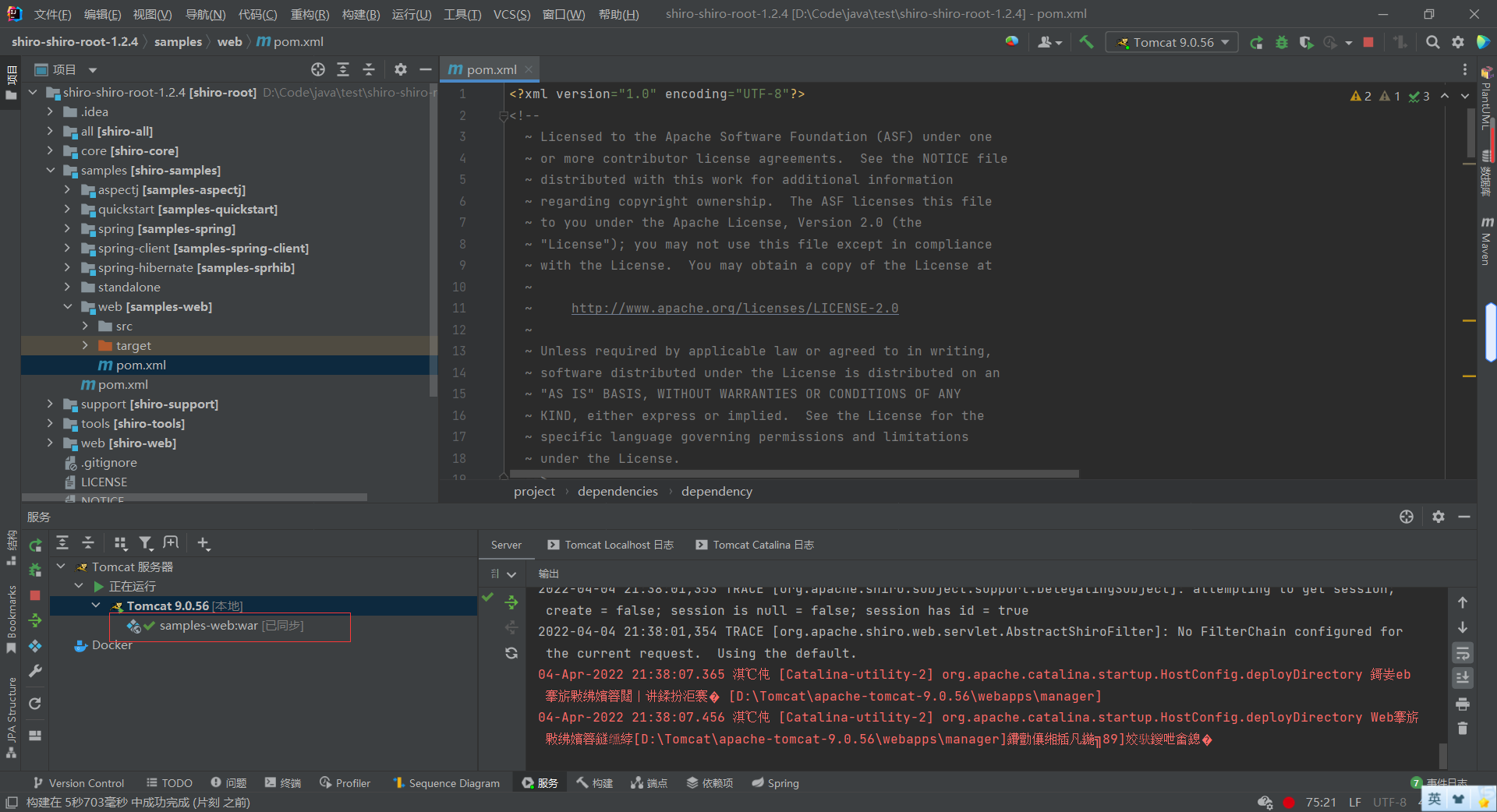Open warnings inspection widget in editor
The width and height of the screenshot is (1497, 812).
click(1389, 96)
